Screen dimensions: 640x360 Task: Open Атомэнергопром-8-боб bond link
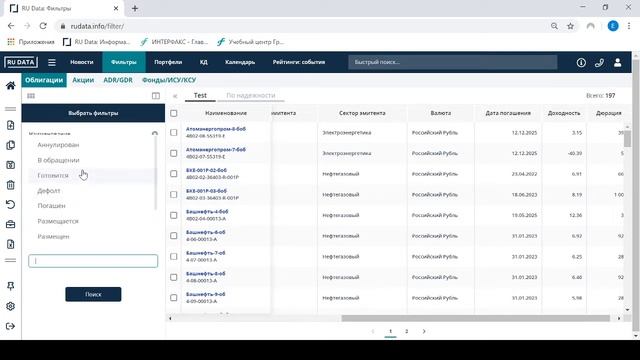pos(216,129)
